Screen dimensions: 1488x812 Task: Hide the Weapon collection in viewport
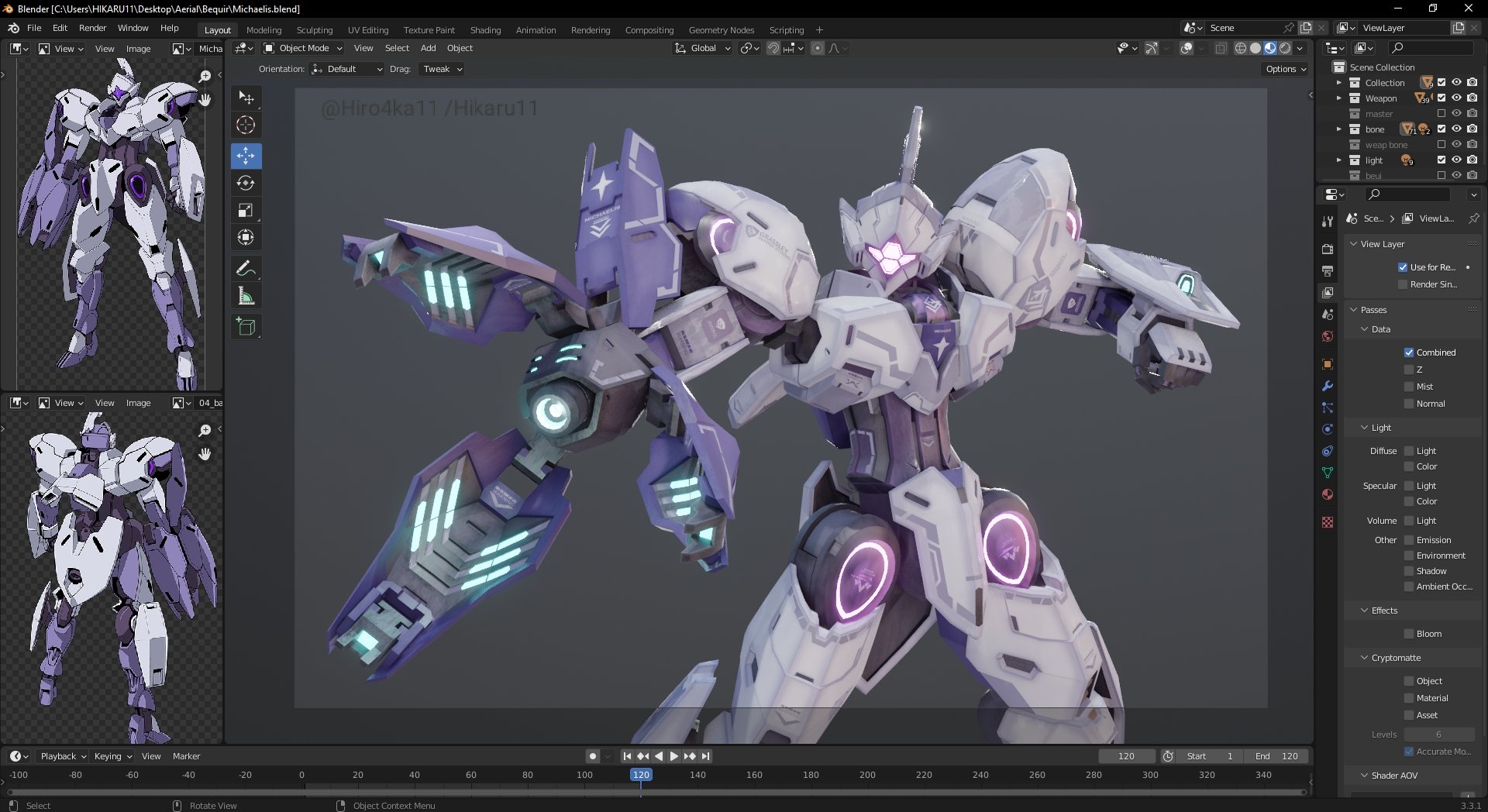pos(1456,98)
